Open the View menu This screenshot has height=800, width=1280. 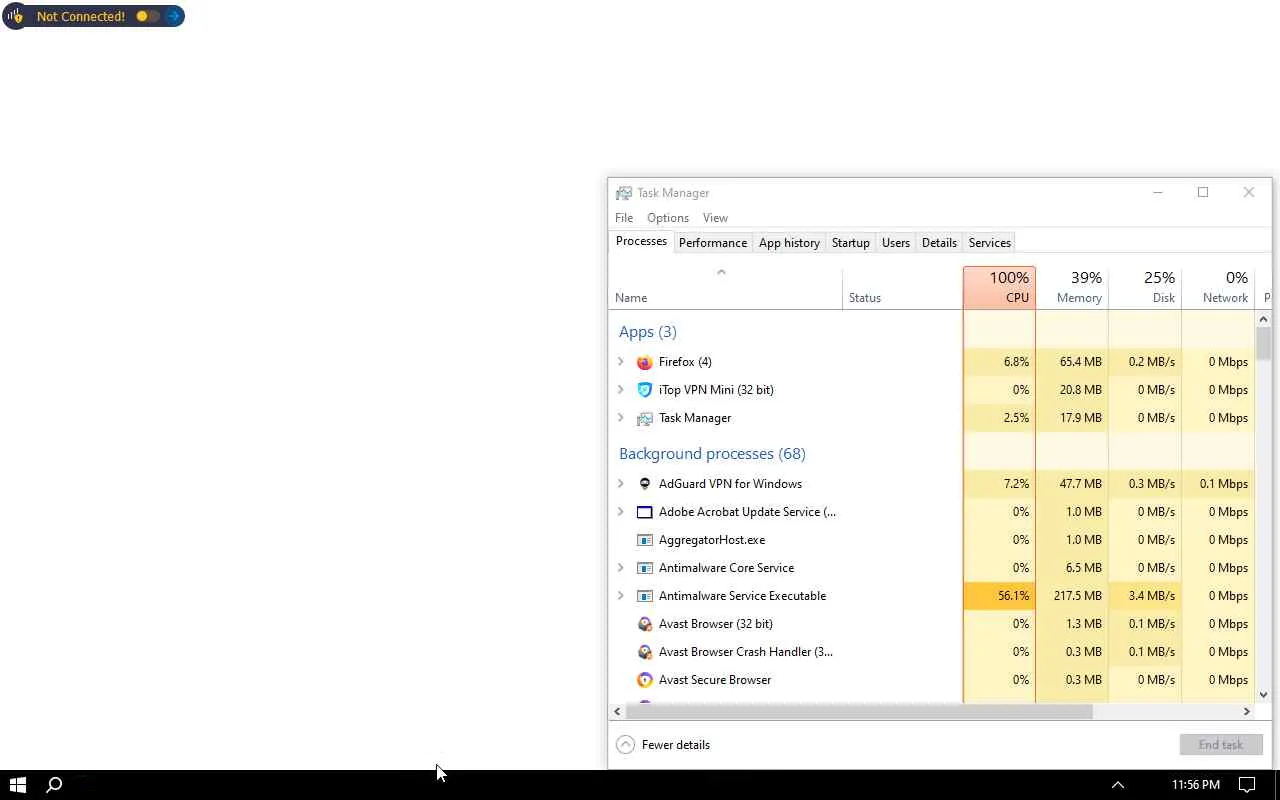(715, 218)
